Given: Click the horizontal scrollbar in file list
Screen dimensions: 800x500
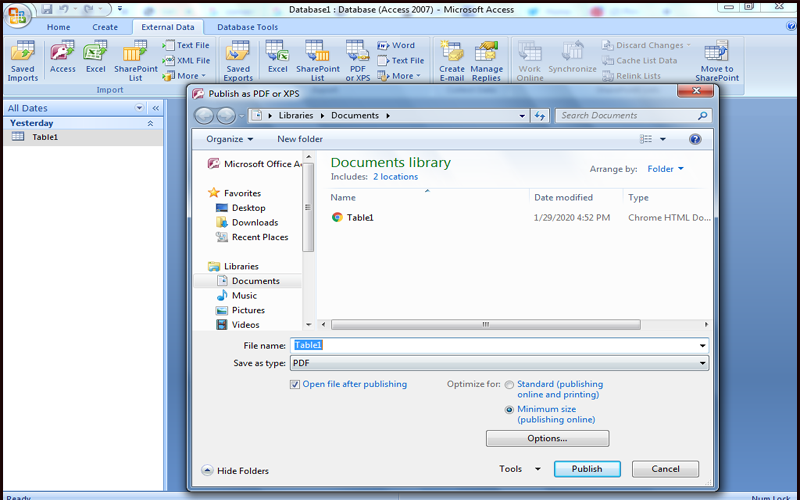Looking at the screenshot, I should (x=485, y=324).
